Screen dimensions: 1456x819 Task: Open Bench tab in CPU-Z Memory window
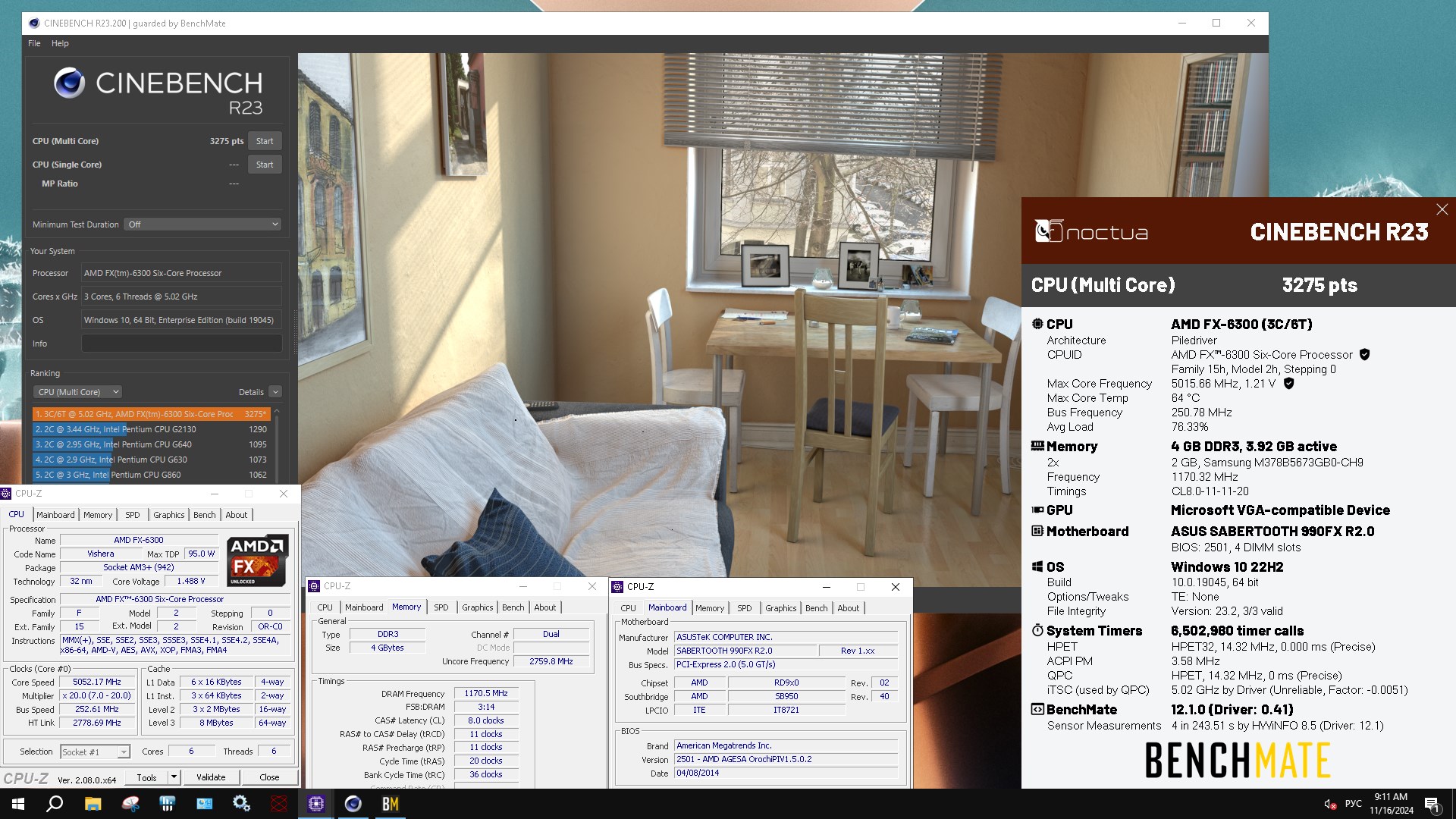513,607
